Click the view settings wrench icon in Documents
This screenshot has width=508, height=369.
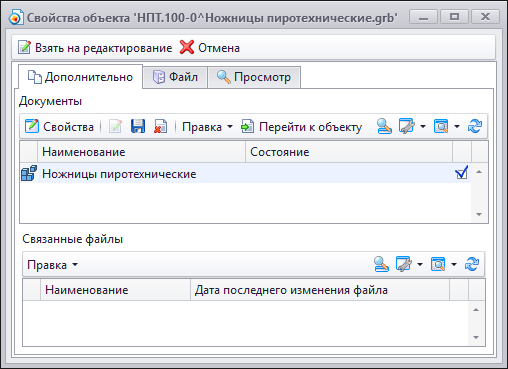(406, 127)
